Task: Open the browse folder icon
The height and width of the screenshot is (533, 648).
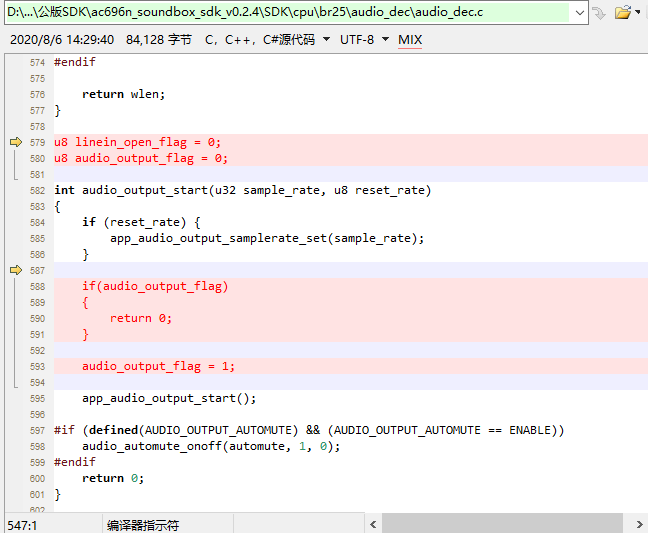Action: pos(623,12)
